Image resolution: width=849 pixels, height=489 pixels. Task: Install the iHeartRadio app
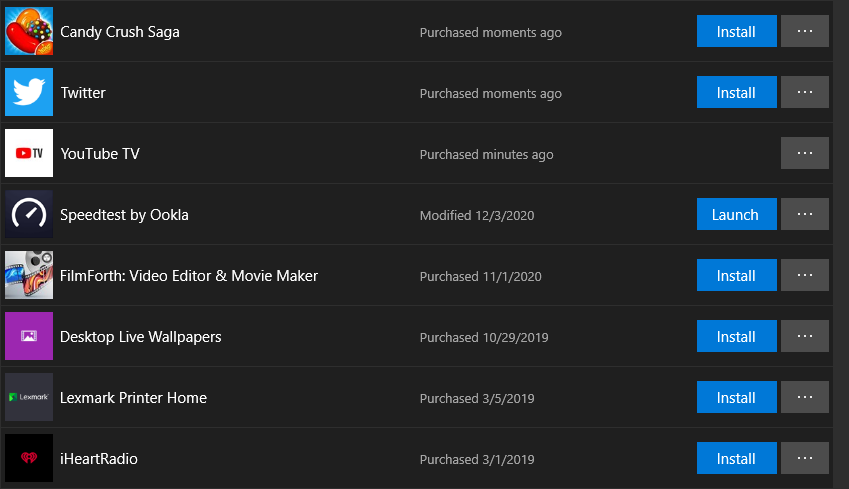[x=736, y=458]
